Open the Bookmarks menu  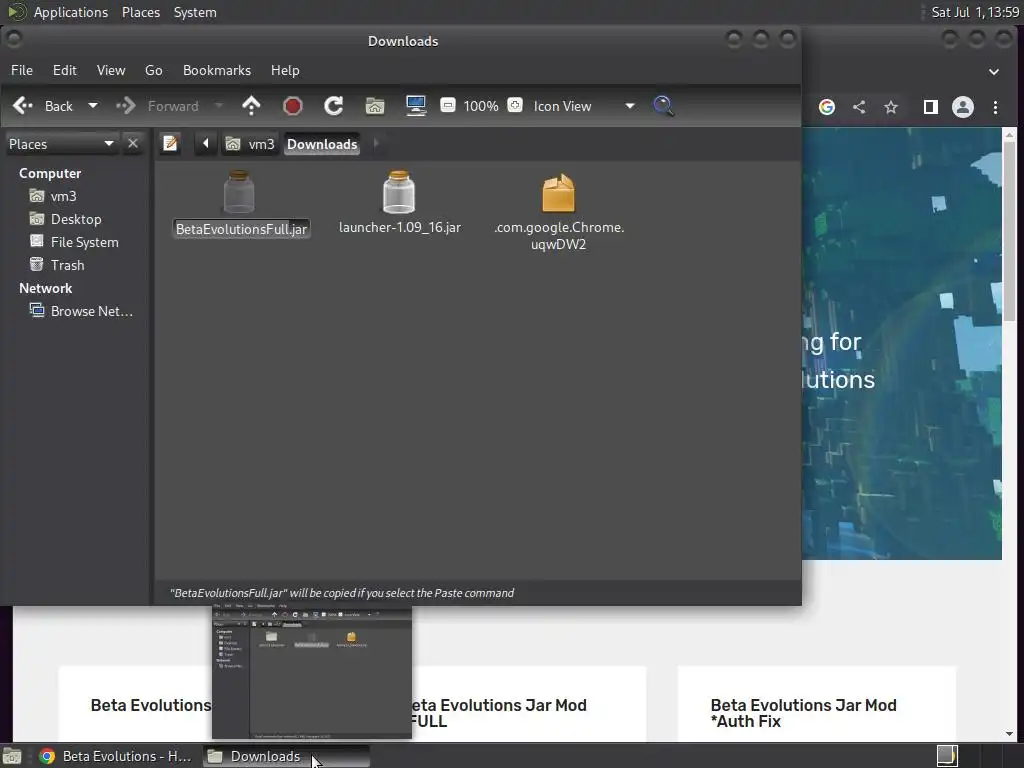(217, 70)
